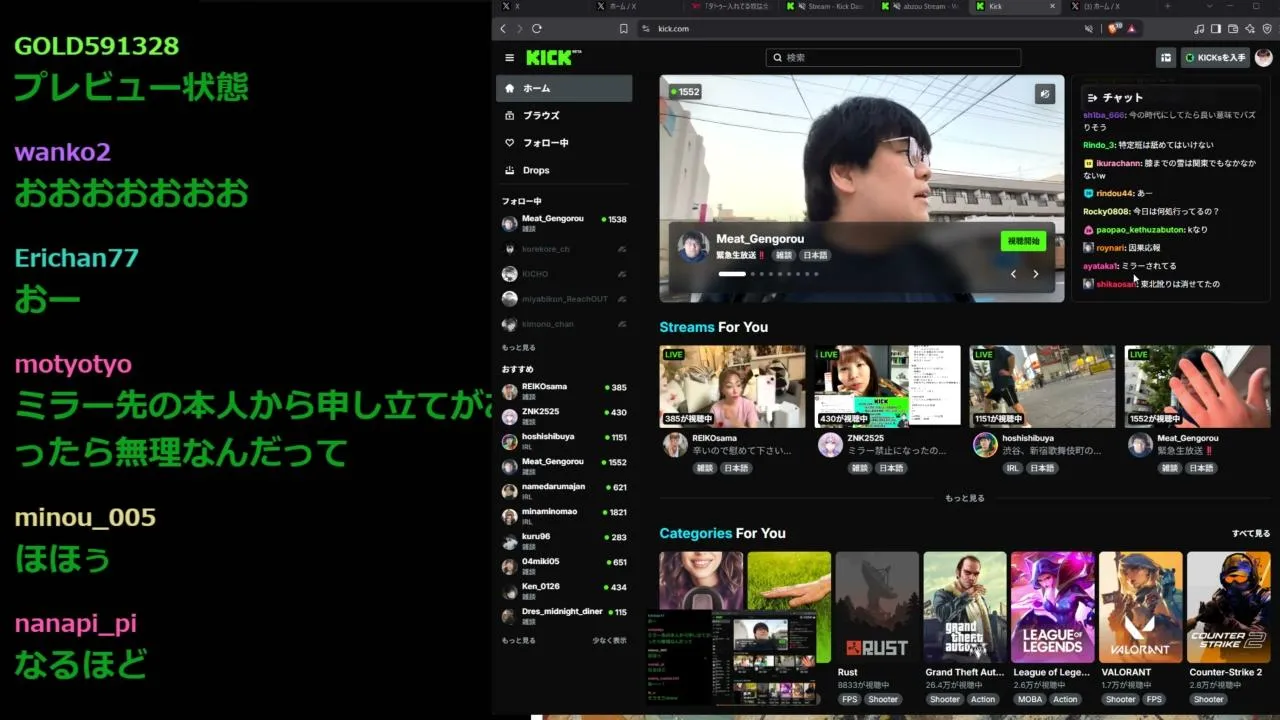This screenshot has width=1280, height=720.
Task: Show next featured stream in carousel
Action: click(x=1036, y=274)
